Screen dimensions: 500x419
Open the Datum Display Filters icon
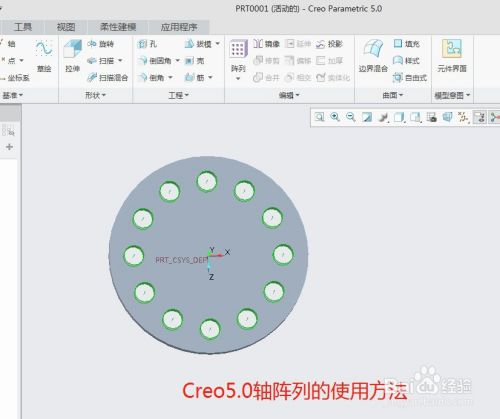click(x=463, y=117)
